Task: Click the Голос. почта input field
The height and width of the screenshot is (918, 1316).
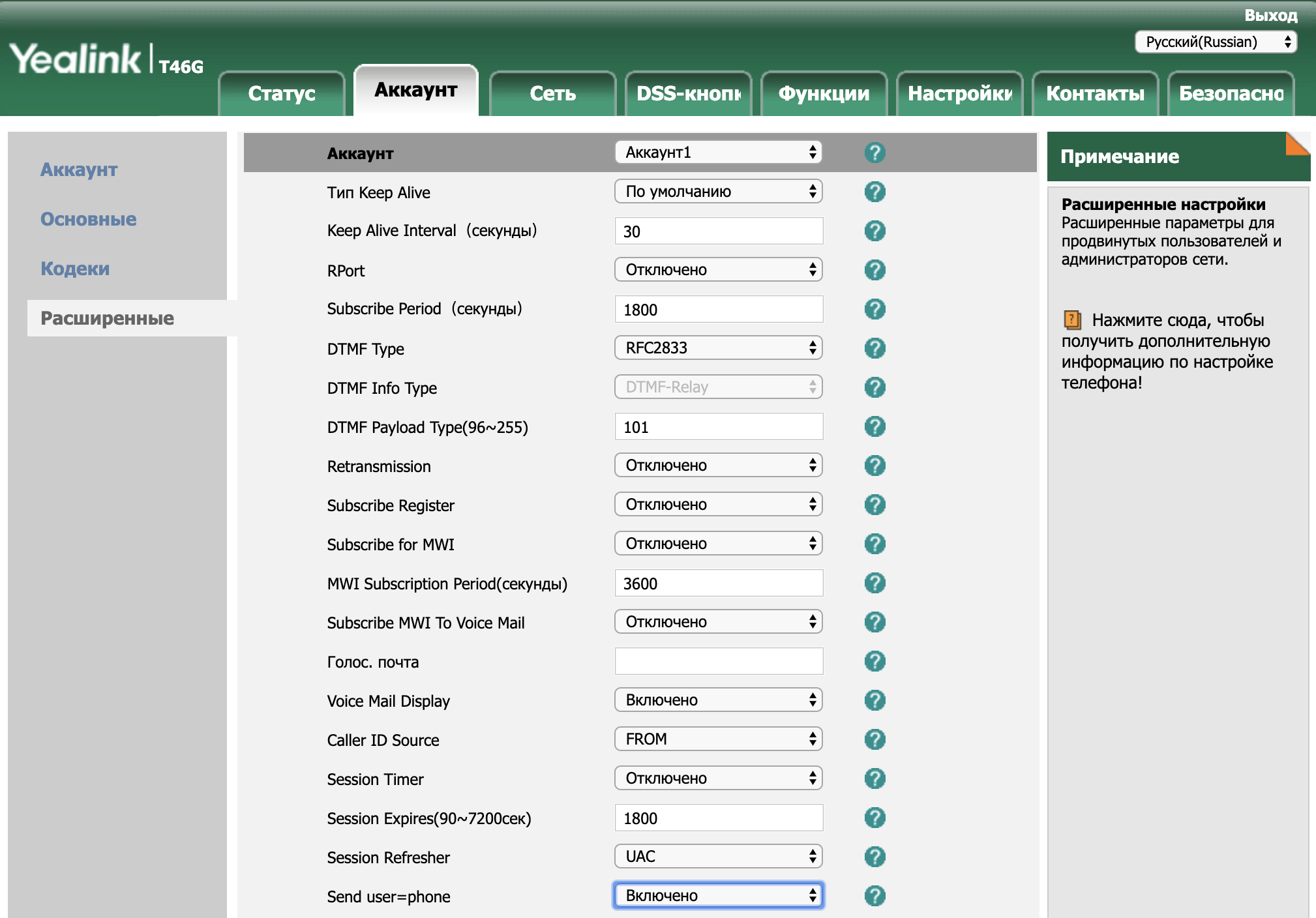Action: tap(718, 661)
